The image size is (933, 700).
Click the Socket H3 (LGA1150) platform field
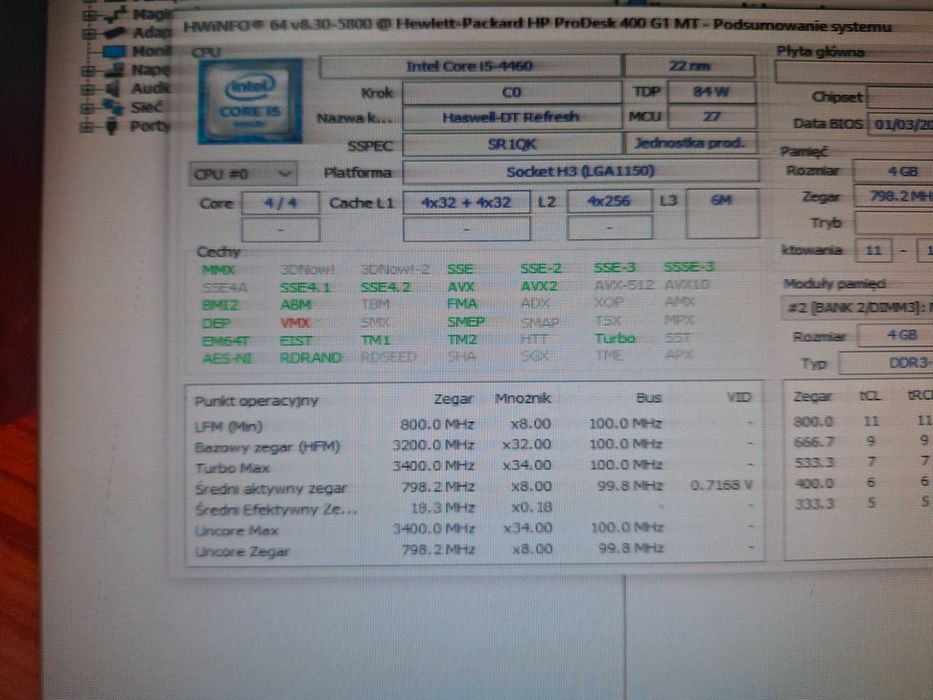click(581, 171)
